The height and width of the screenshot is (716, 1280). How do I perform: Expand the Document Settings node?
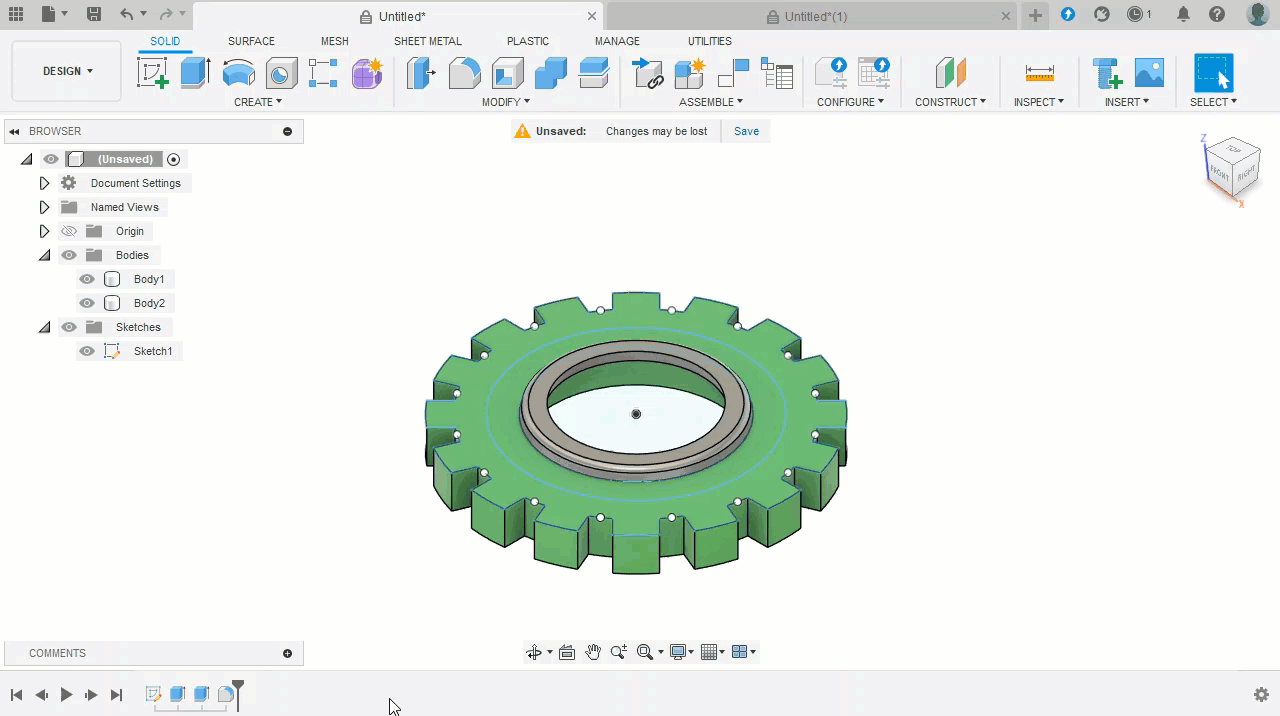[44, 183]
